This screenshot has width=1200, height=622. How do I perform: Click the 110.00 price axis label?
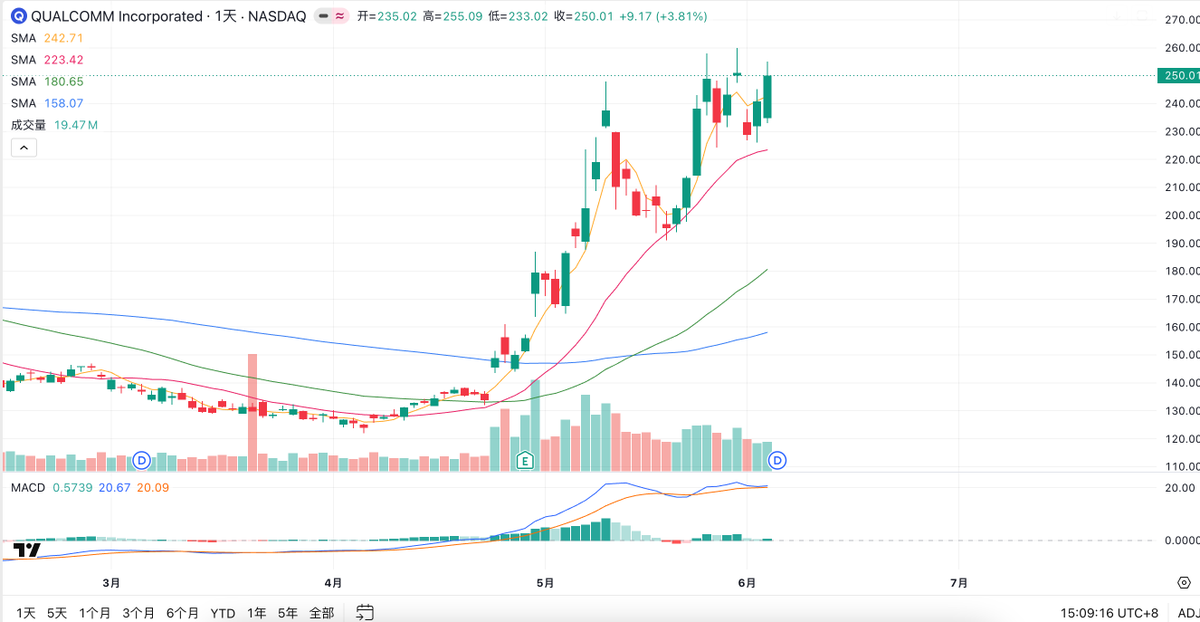(1180, 467)
